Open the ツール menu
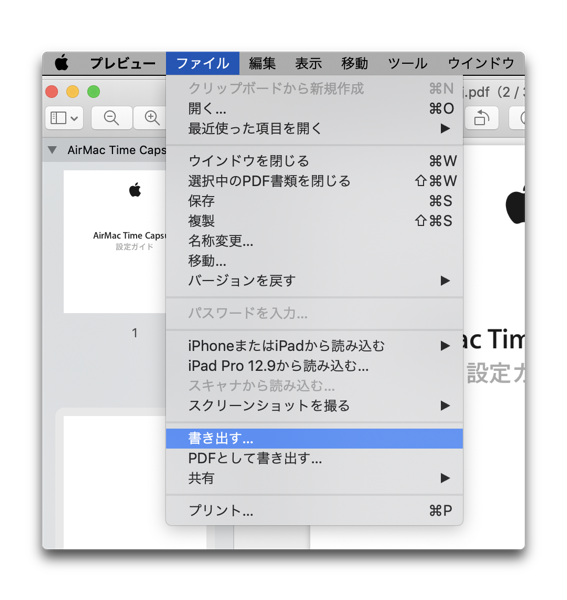 coord(407,63)
